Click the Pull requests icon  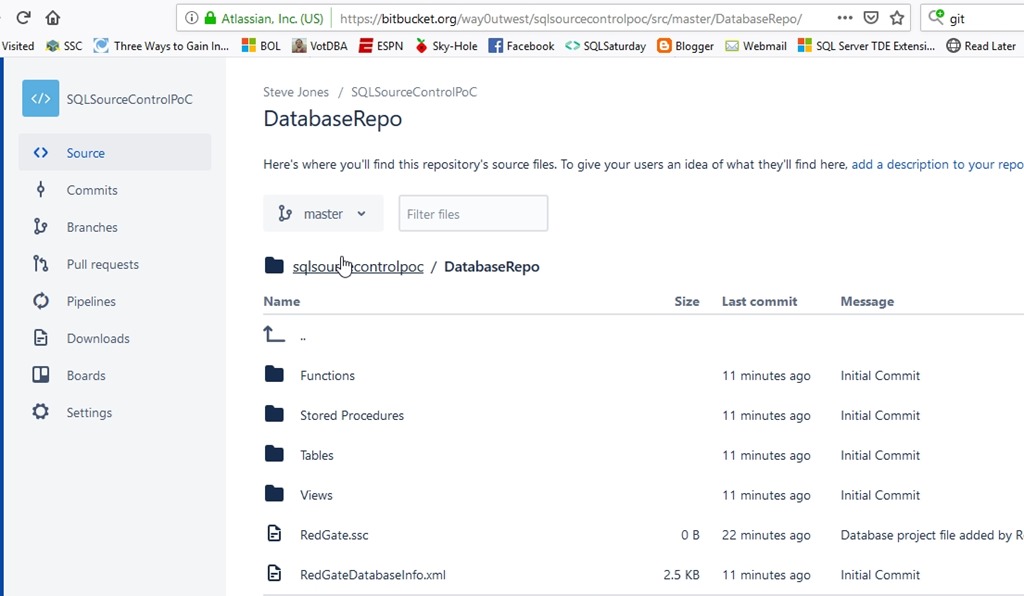(x=41, y=264)
